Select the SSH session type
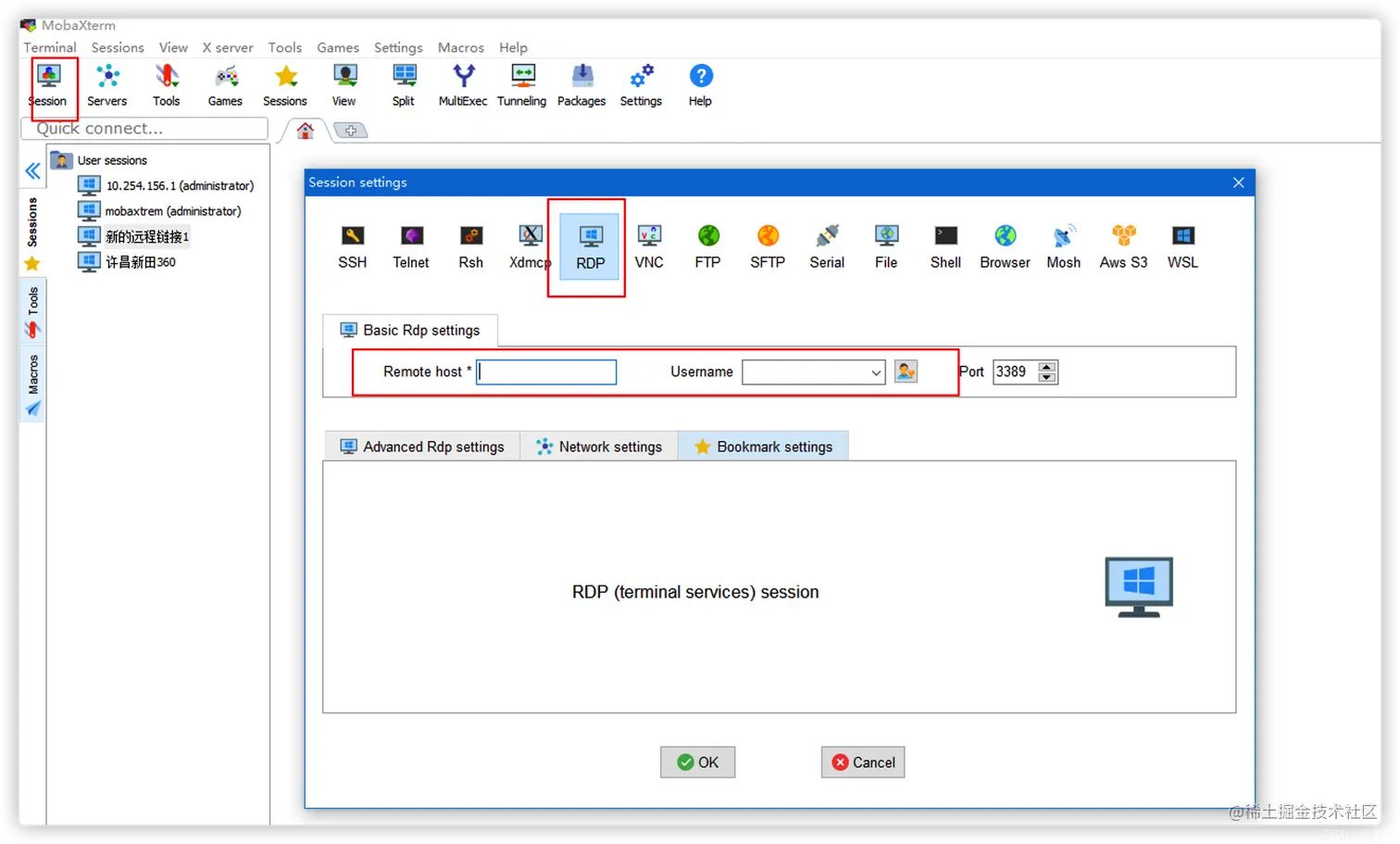The width and height of the screenshot is (1400, 844). coord(353,247)
